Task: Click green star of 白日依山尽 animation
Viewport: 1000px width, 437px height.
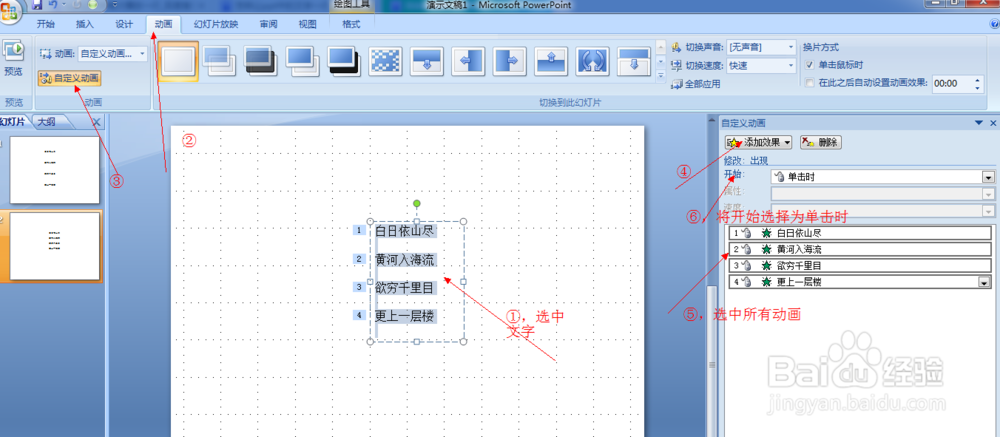Action: point(766,233)
